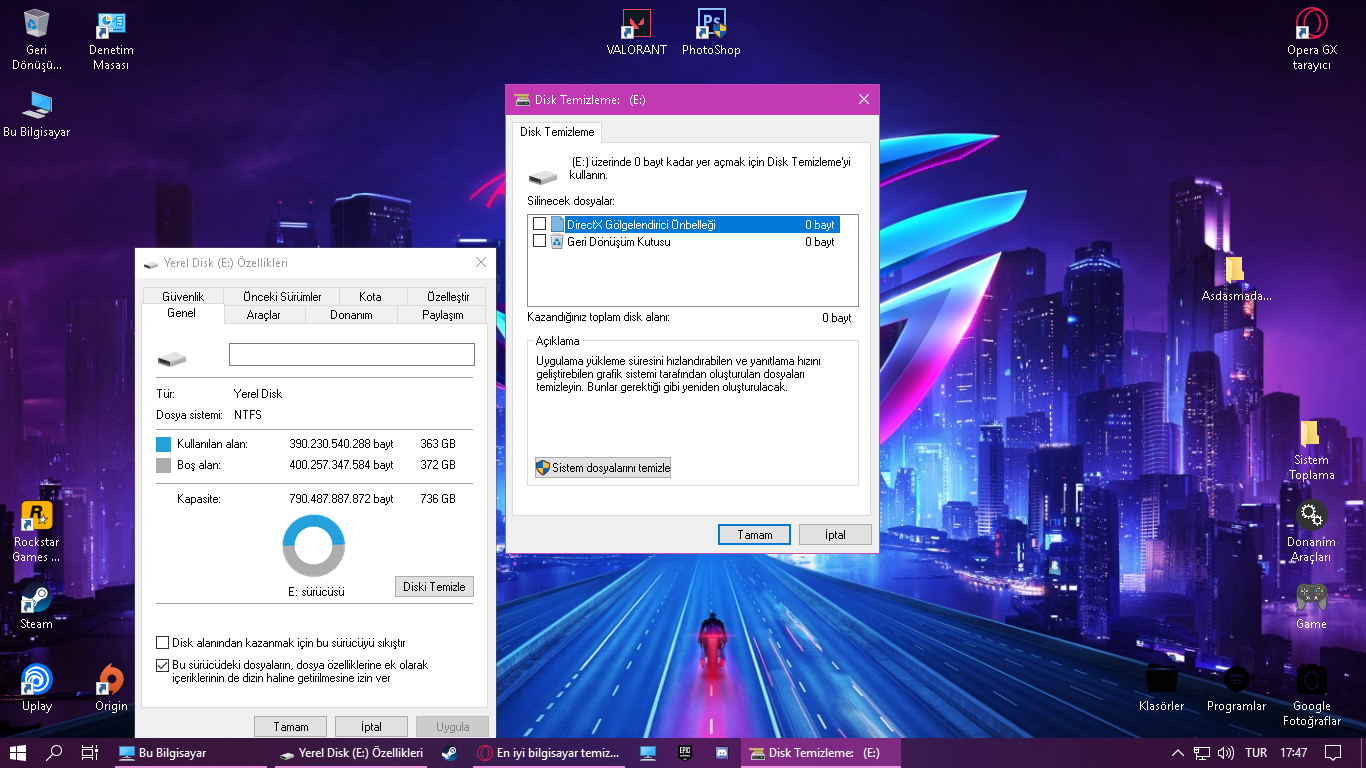Viewport: 1366px width, 768px height.
Task: Open the Game controller desktop icon
Action: [1311, 606]
